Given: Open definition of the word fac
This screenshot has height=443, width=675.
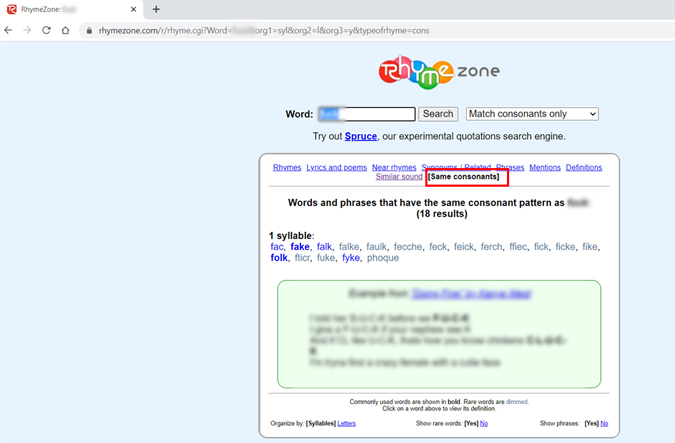Looking at the screenshot, I should point(277,247).
